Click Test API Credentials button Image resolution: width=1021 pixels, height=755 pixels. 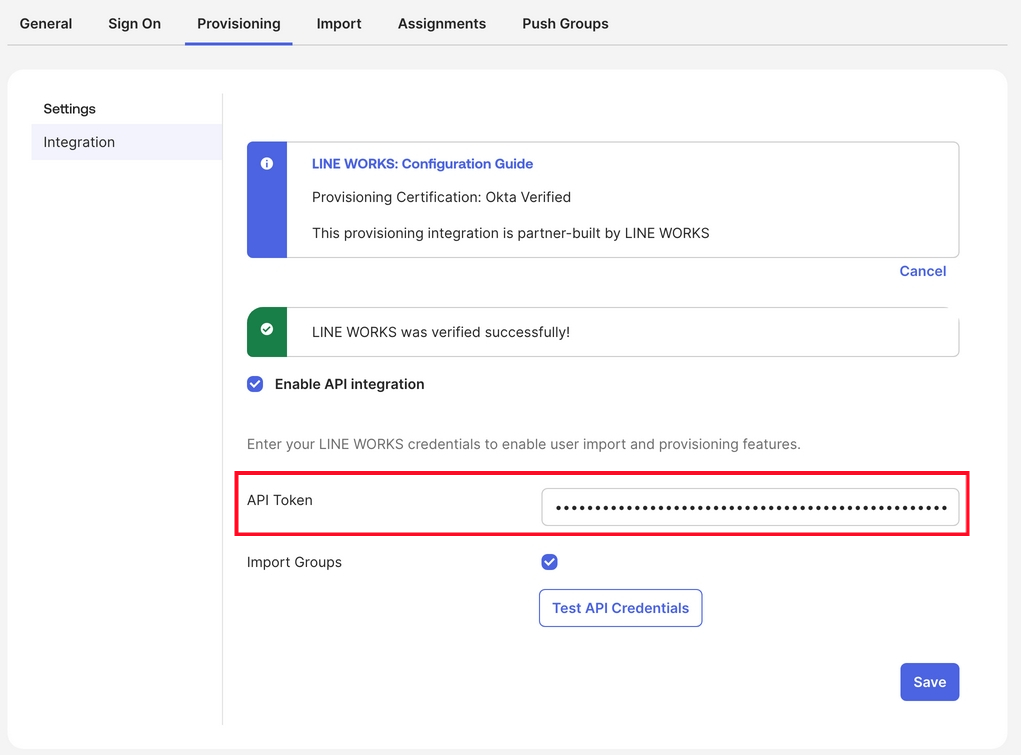click(x=621, y=608)
